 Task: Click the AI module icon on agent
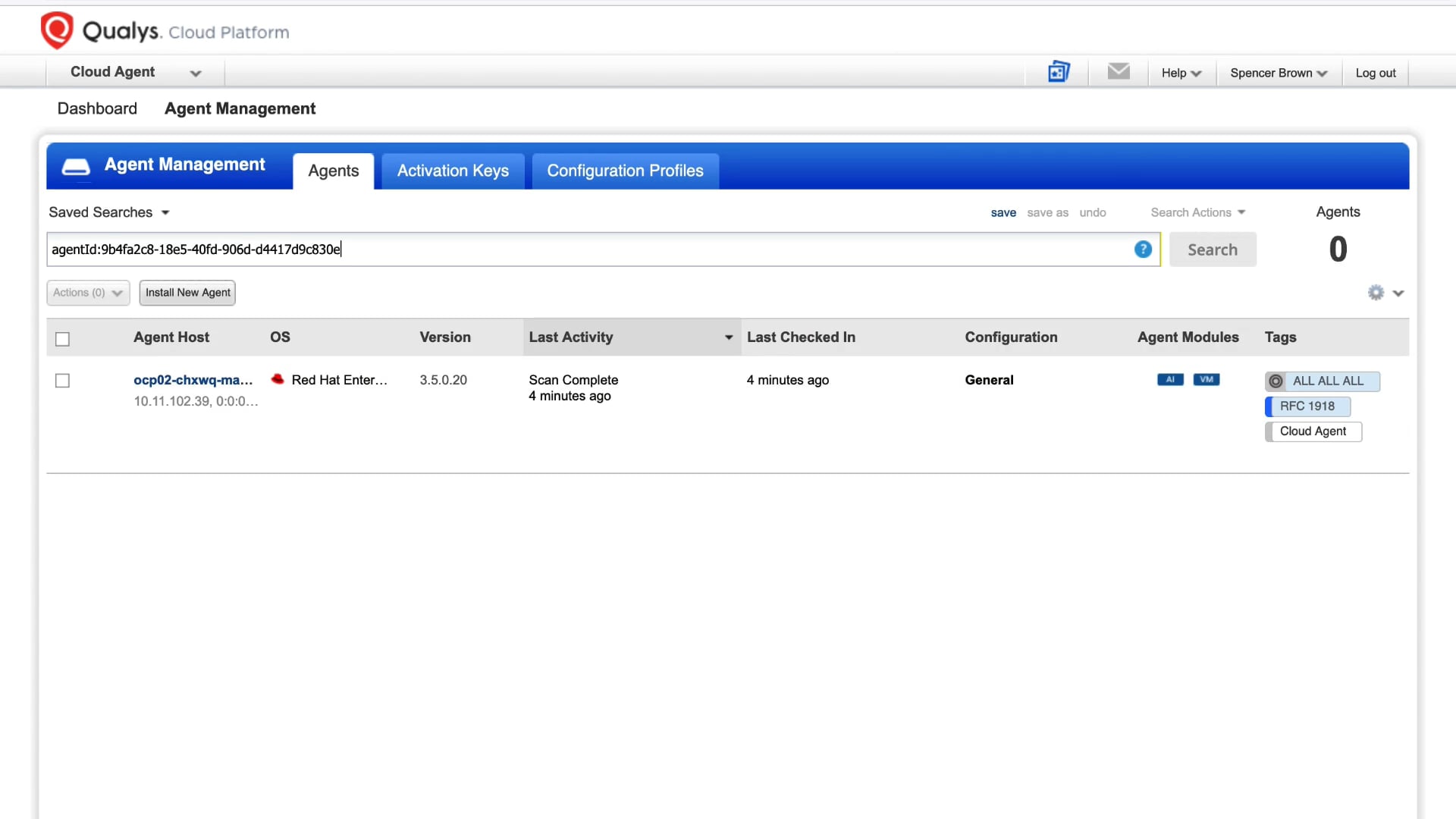[1170, 379]
